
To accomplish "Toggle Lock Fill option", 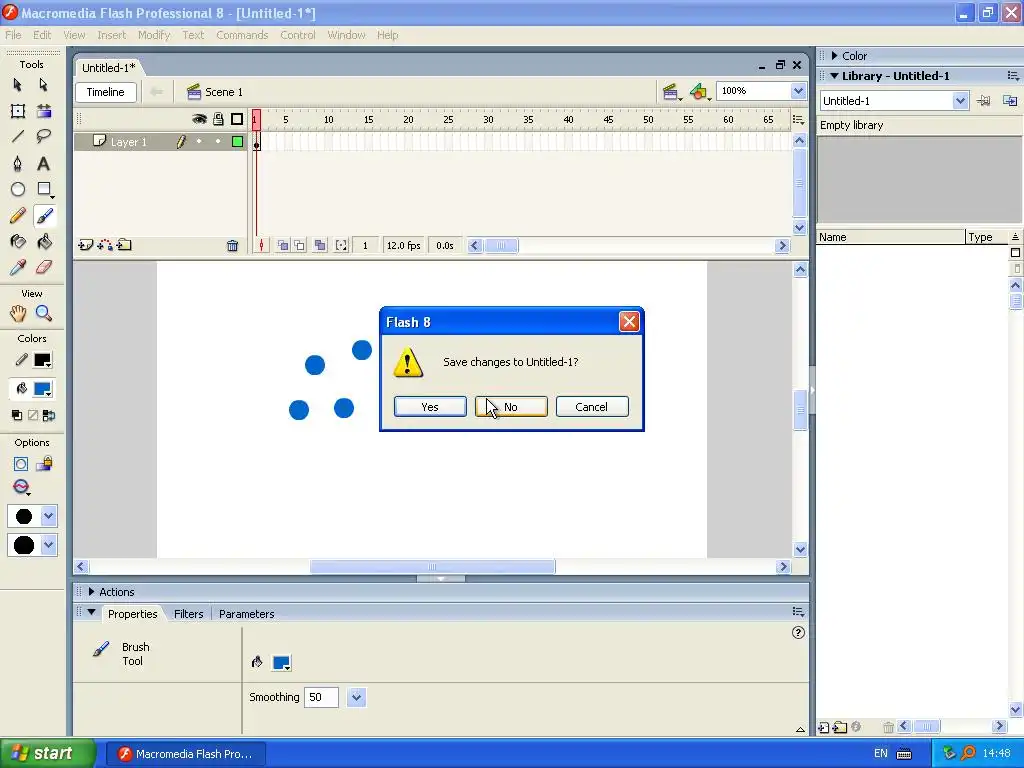I will (44, 464).
